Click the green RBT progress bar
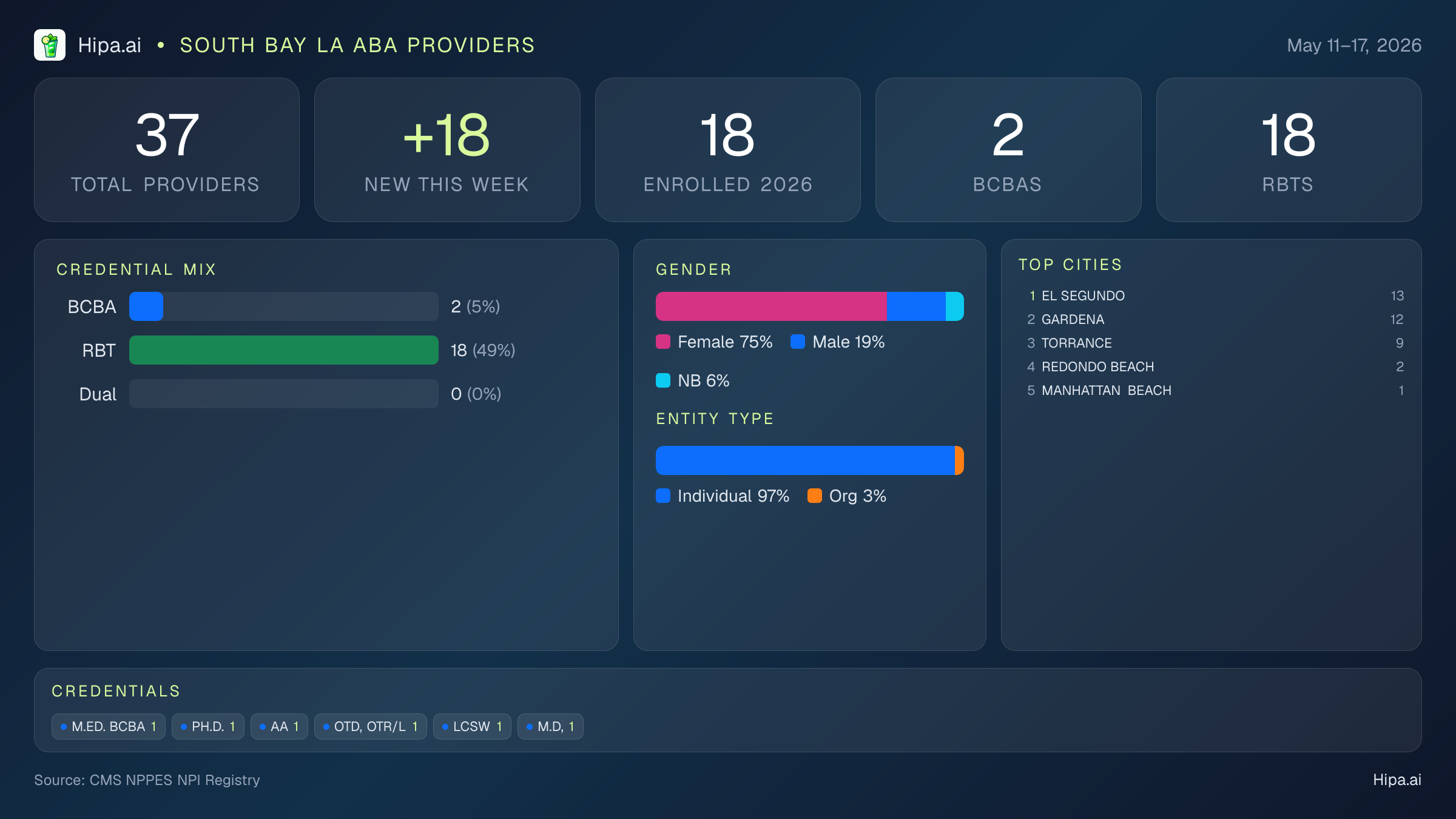 (284, 350)
